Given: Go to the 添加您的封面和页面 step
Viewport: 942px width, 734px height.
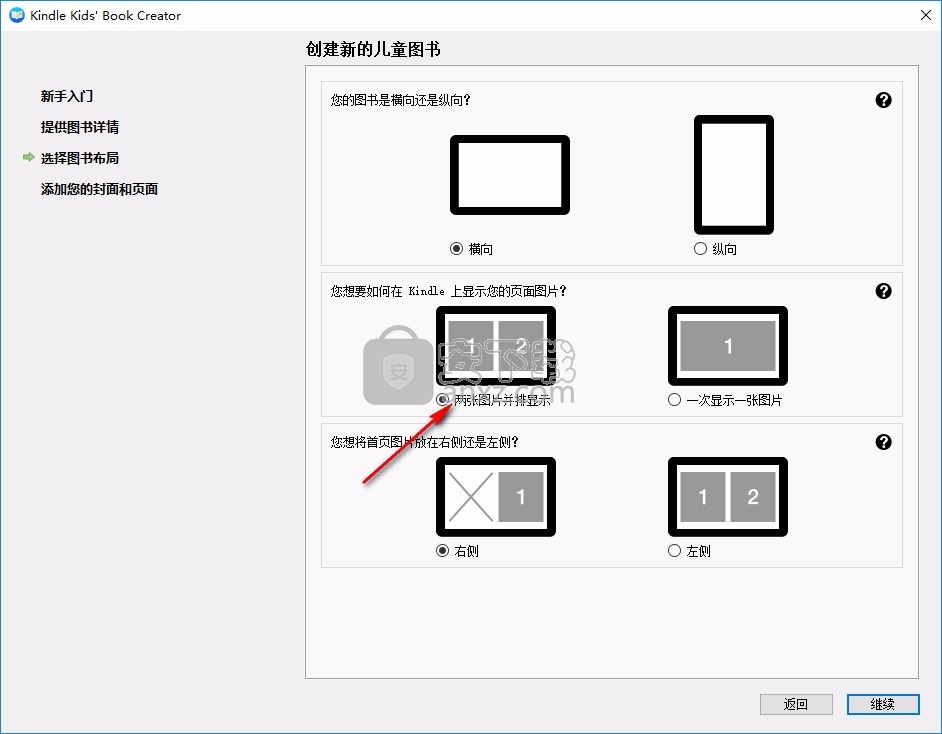Looking at the screenshot, I should coord(99,189).
